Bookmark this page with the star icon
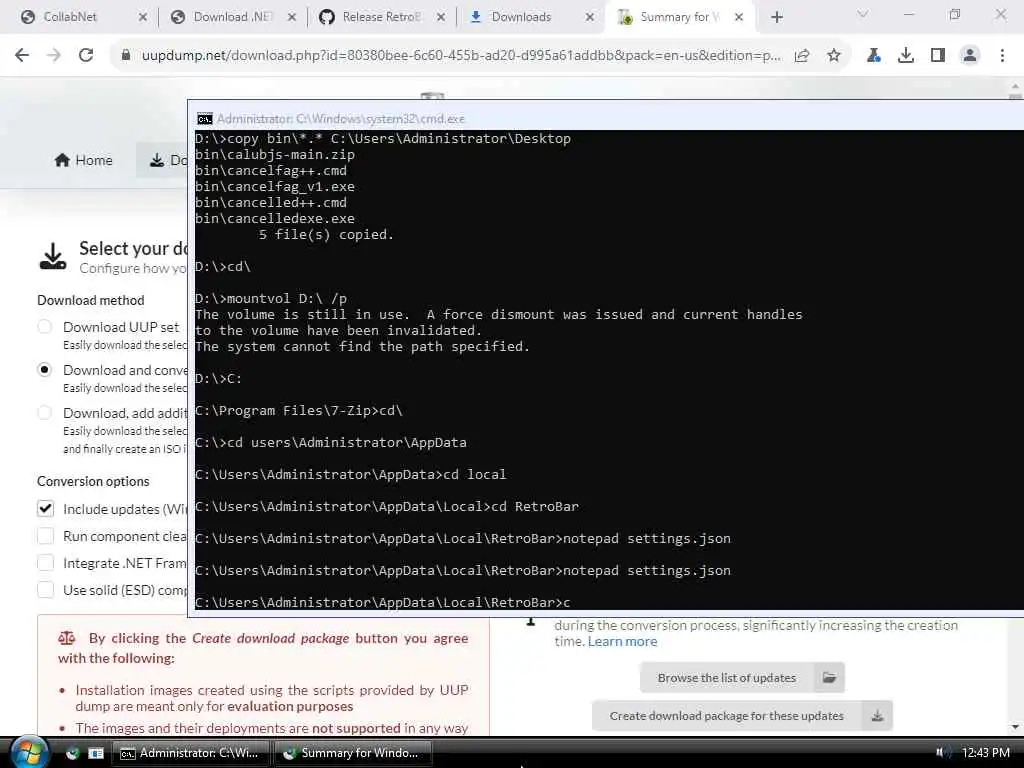Screen dimensions: 1024x768 (x=834, y=56)
